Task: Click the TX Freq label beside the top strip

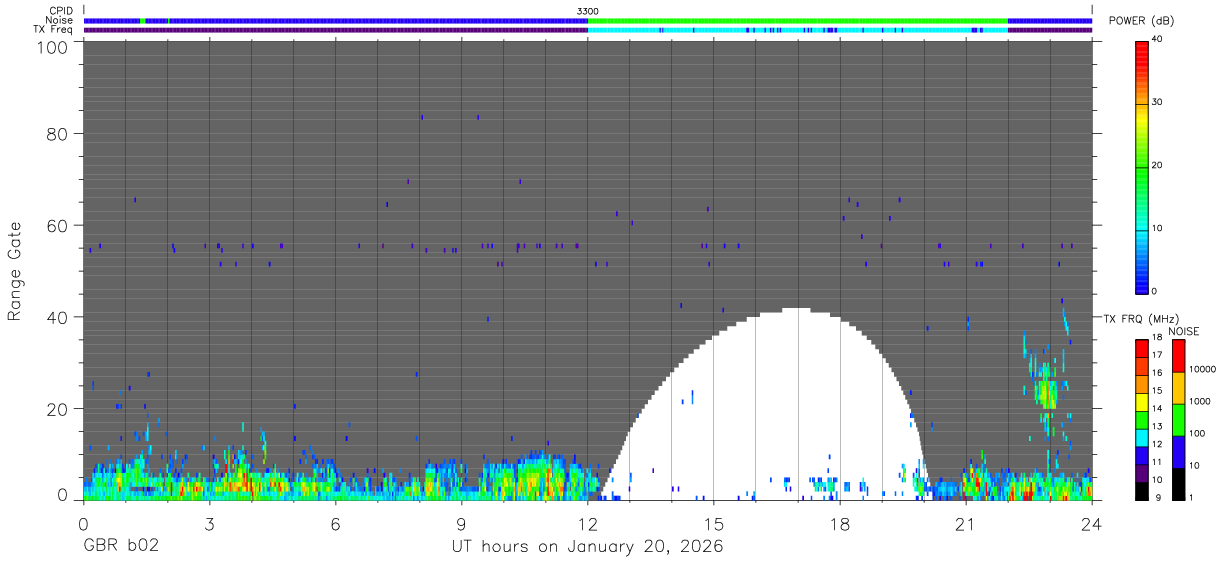Action: point(53,30)
